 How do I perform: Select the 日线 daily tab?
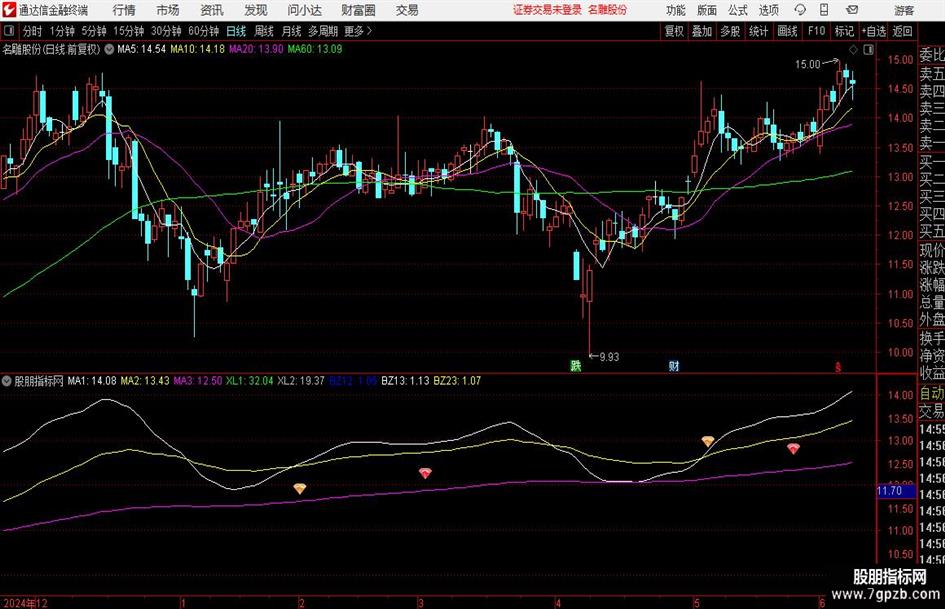[236, 31]
